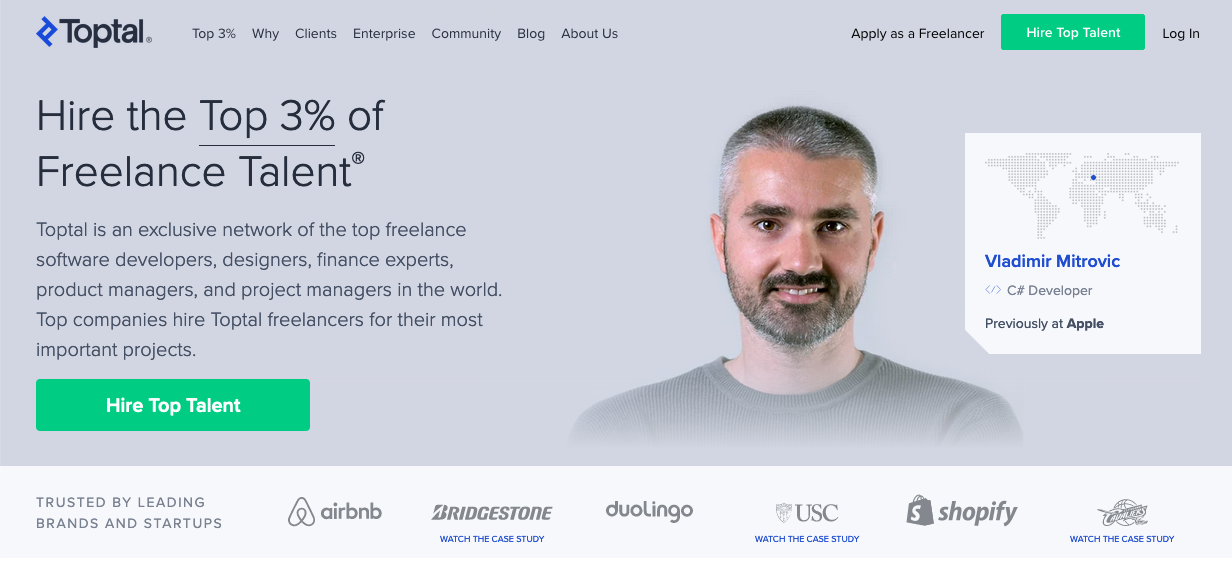Image resolution: width=1232 pixels, height=564 pixels.
Task: Navigate to About Us
Action: coord(589,33)
